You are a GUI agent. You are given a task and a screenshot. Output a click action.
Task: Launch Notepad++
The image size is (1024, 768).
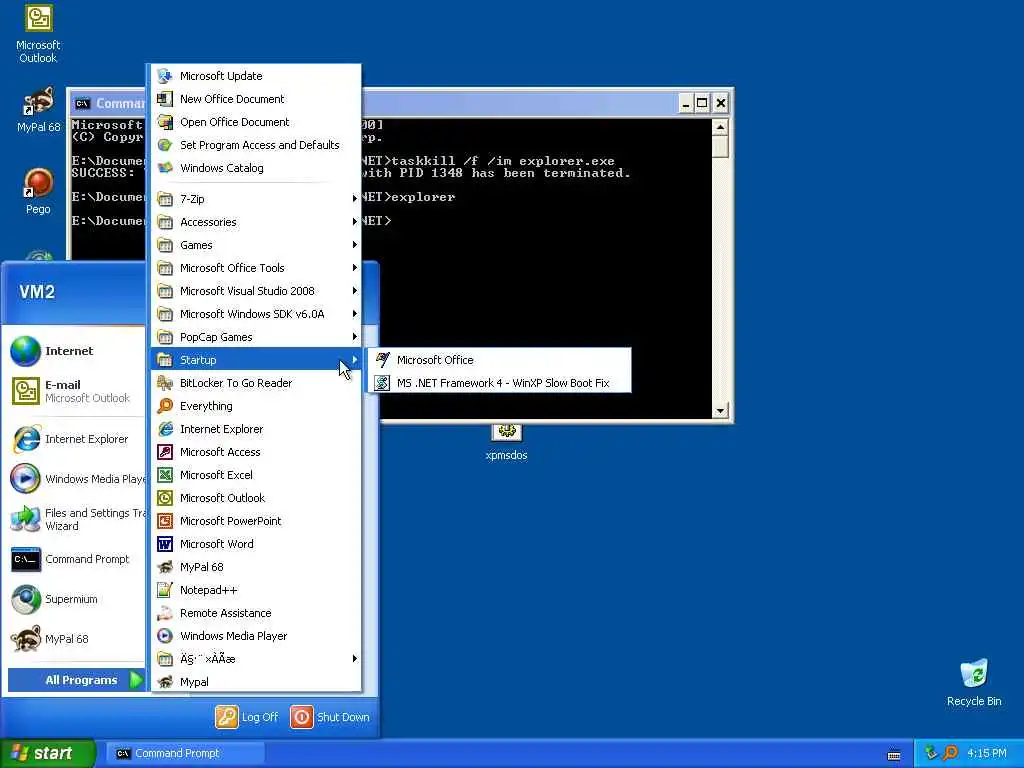[x=256, y=590]
